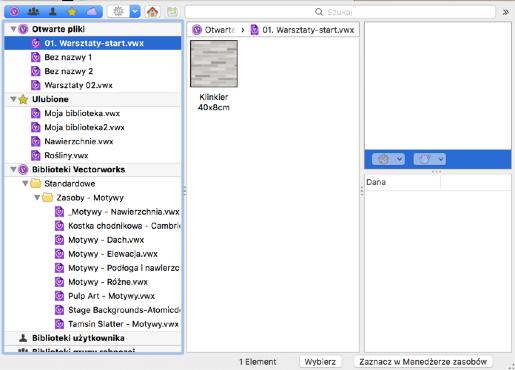This screenshot has width=515, height=370.
Task: Open the second preview render dropdown
Action: (x=430, y=159)
